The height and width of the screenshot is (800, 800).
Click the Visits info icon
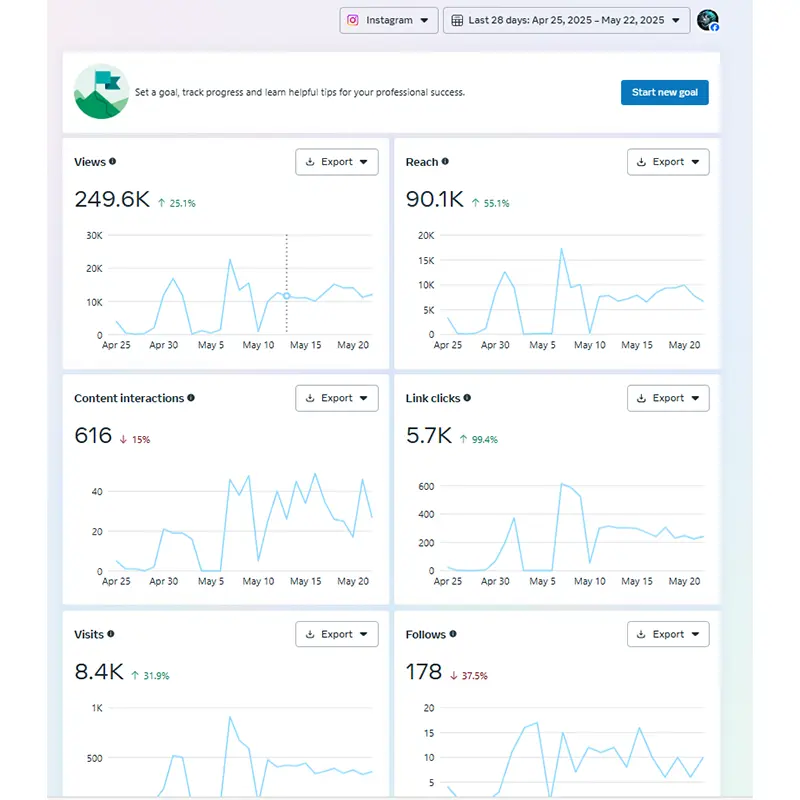(111, 634)
